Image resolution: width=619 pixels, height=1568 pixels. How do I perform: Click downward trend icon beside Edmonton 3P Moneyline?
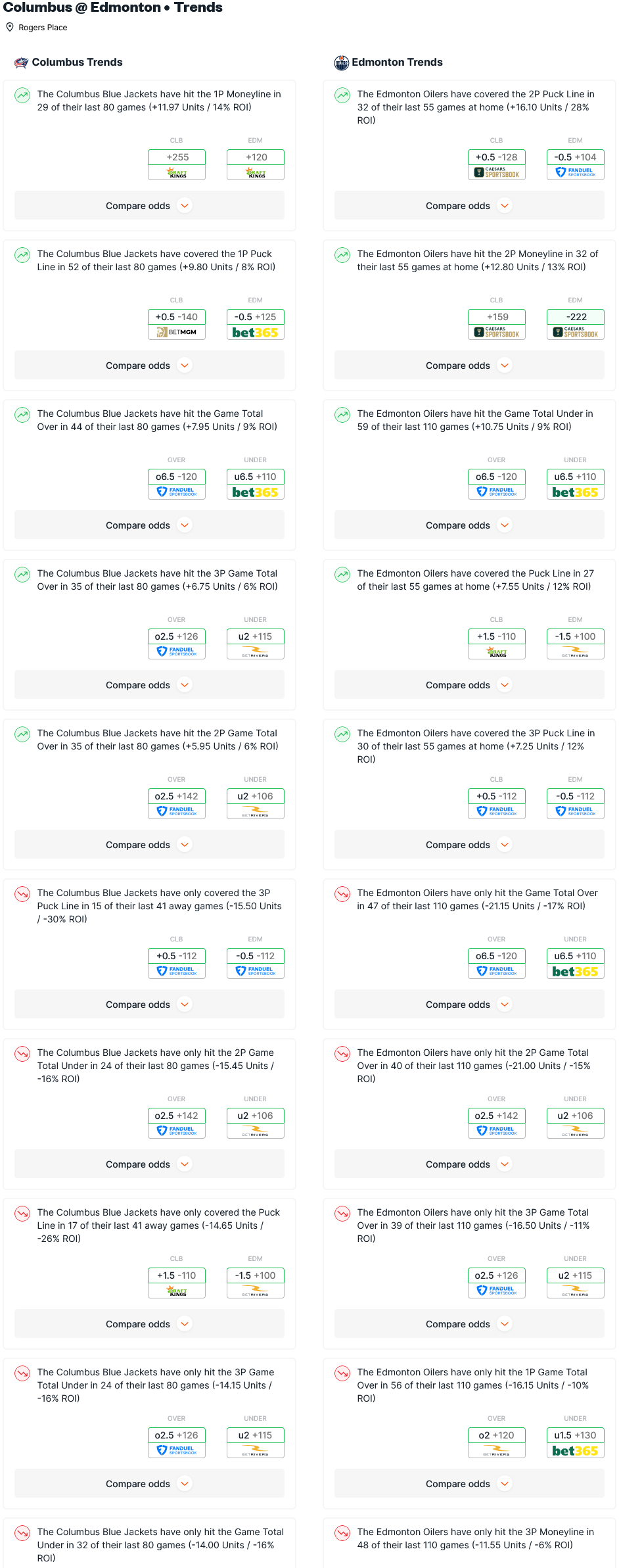(342, 1533)
